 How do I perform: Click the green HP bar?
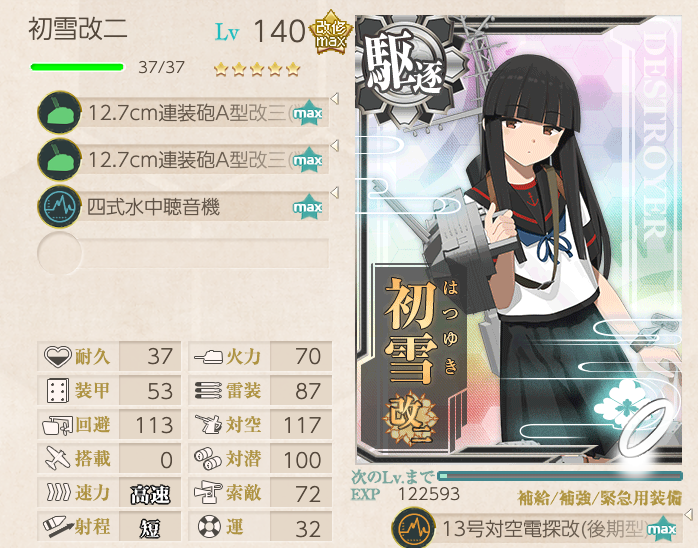pos(77,67)
